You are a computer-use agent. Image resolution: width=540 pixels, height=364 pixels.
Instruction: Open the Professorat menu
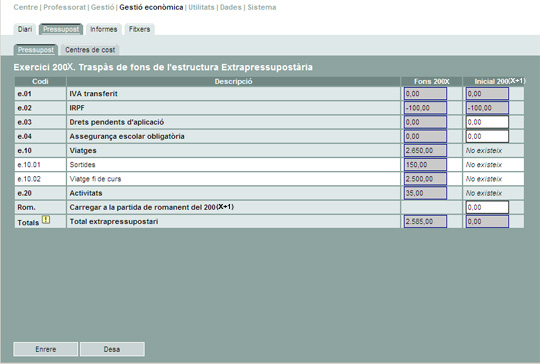(64, 7)
